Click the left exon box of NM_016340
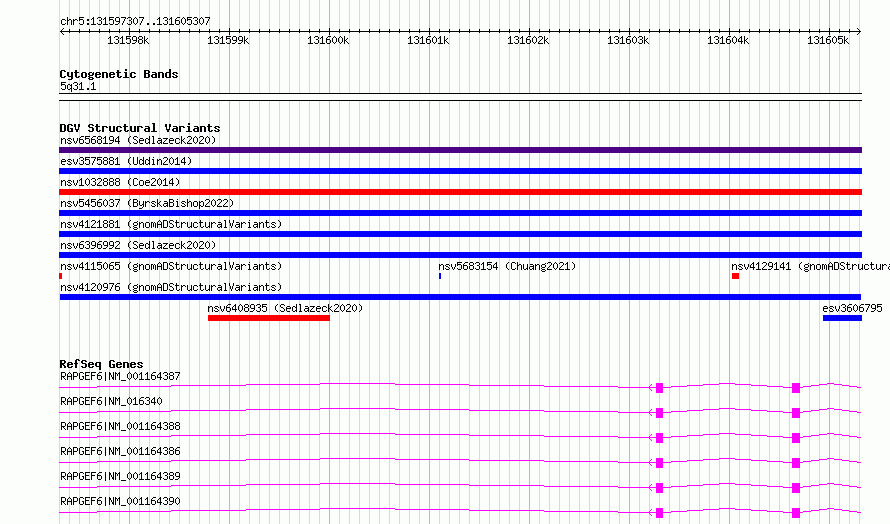 (660, 413)
